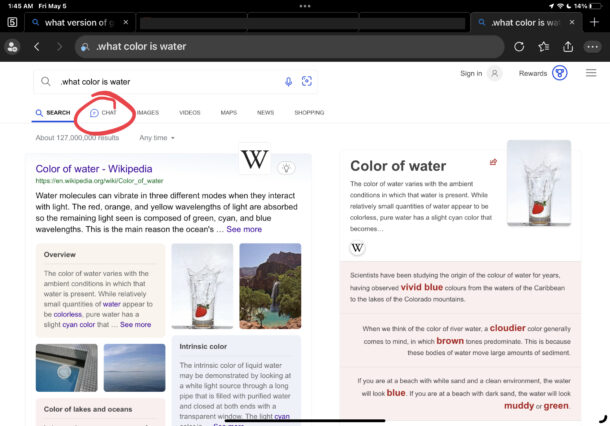The image size is (610, 426).
Task: Open a new tab with plus button
Action: tap(599, 21)
